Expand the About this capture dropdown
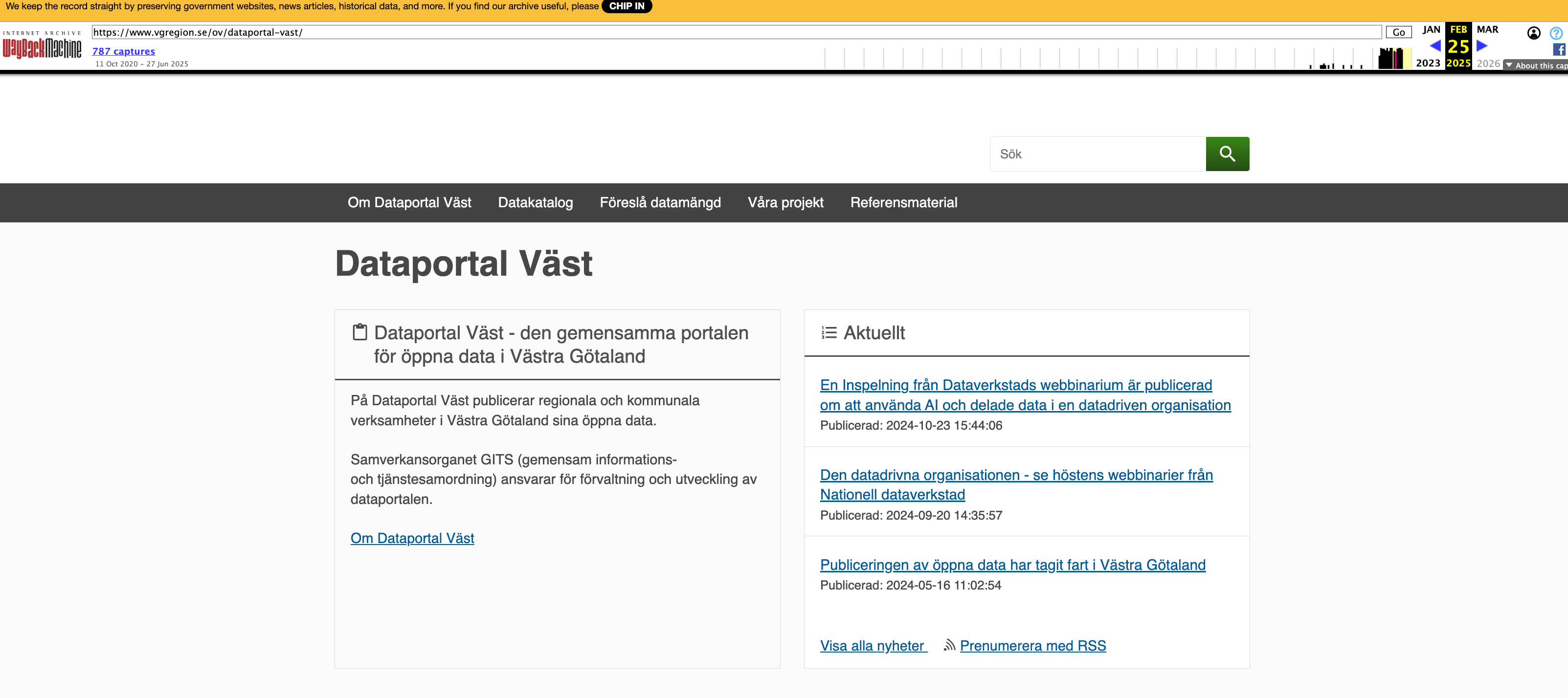The width and height of the screenshot is (1568, 698). click(x=1535, y=65)
